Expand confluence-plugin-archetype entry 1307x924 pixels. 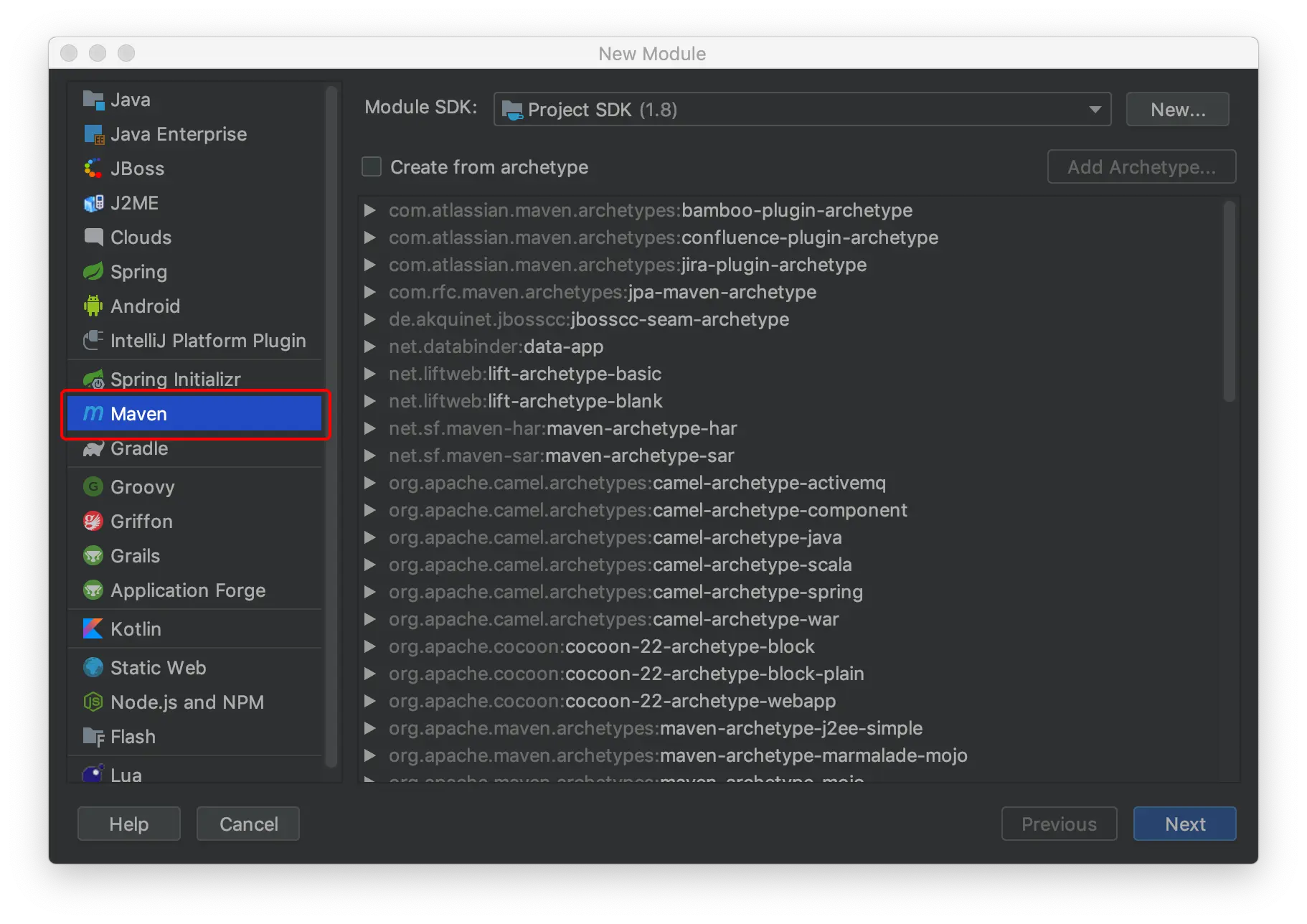pos(370,237)
